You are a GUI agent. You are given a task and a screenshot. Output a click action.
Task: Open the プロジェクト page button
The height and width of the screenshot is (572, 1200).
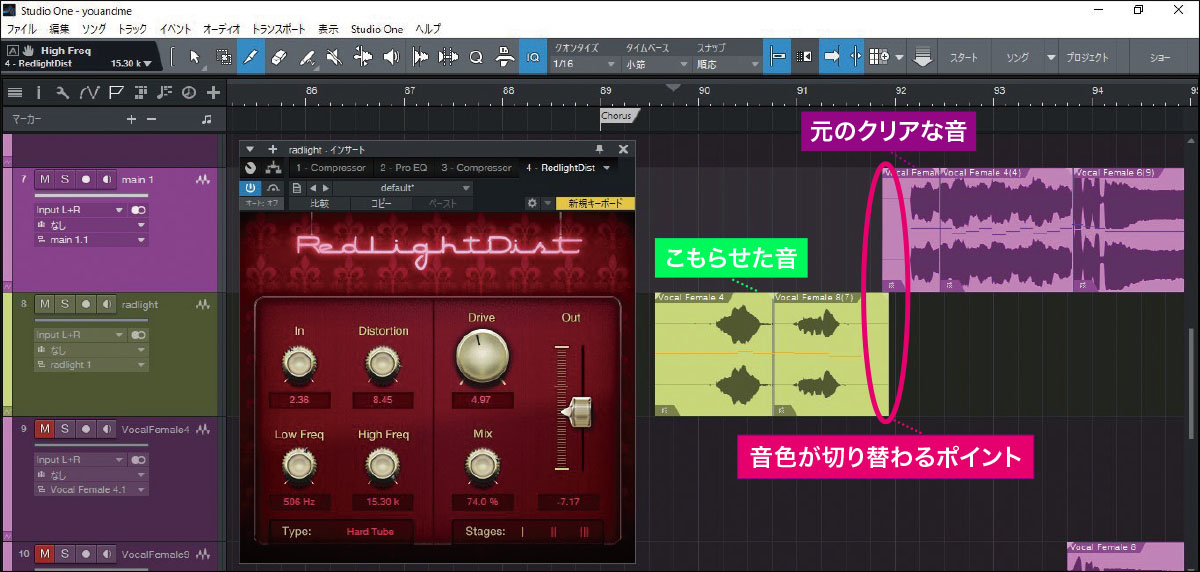[1087, 58]
